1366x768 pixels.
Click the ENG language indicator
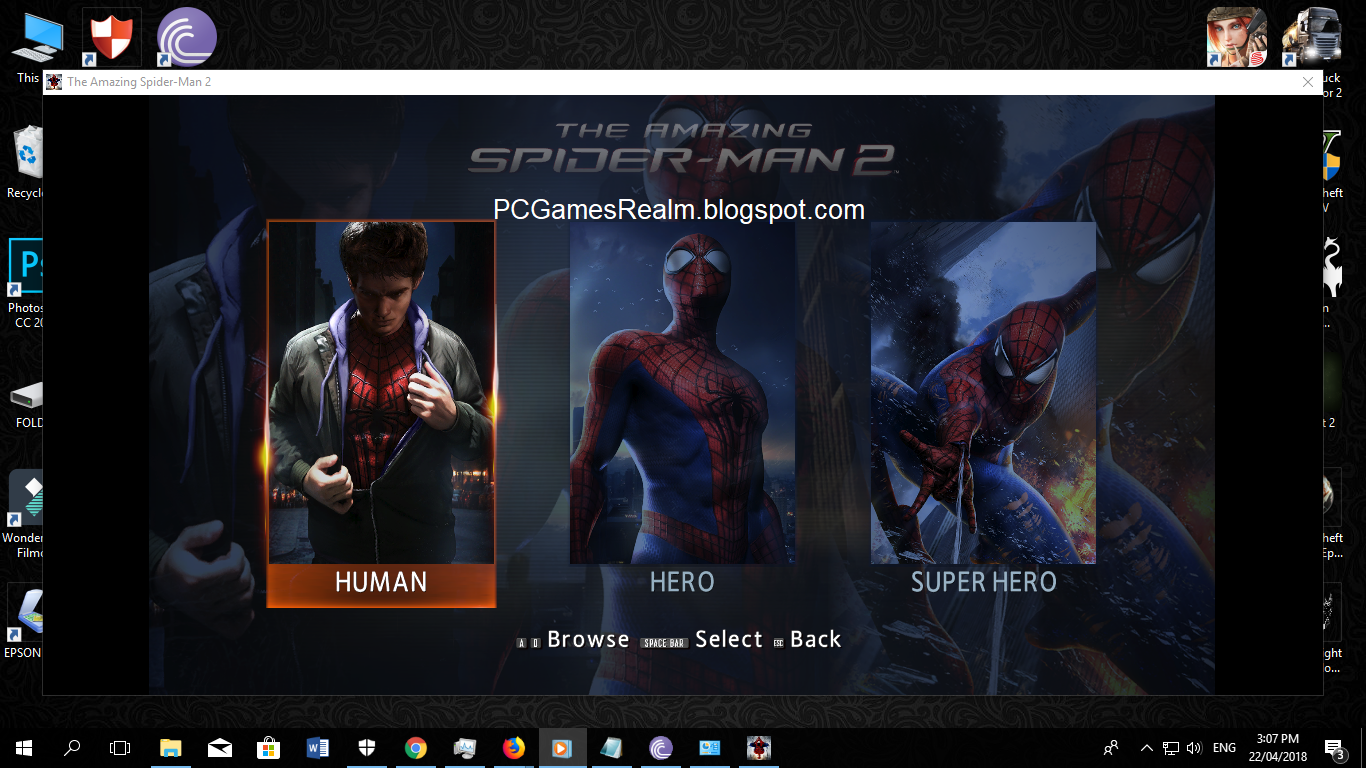1224,748
